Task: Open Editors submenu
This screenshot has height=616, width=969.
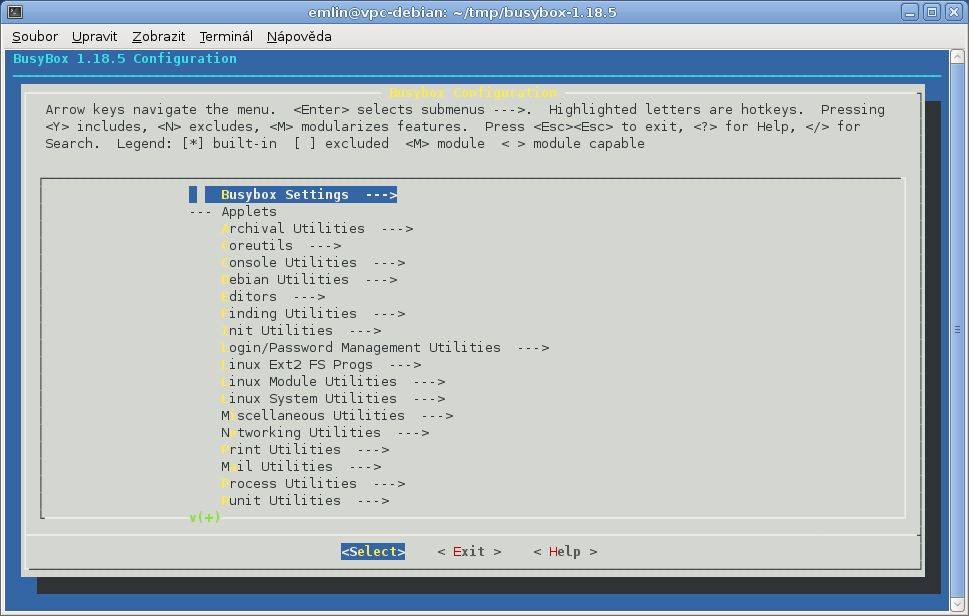Action: [273, 297]
